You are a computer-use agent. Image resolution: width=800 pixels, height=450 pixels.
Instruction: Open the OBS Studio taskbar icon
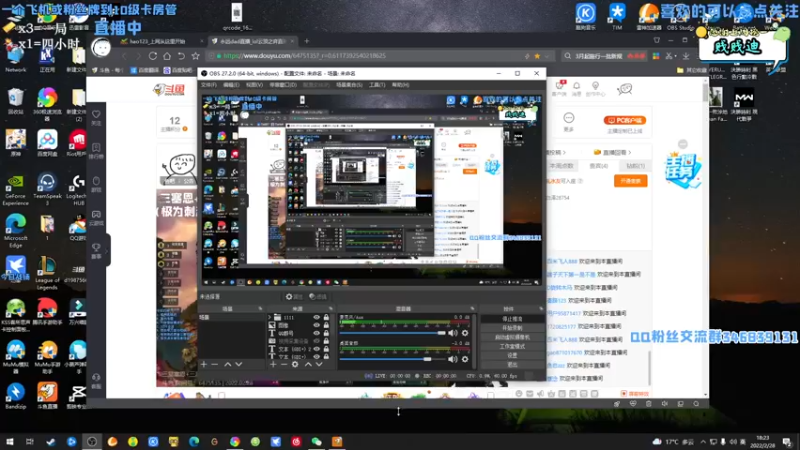pyautogui.click(x=92, y=441)
